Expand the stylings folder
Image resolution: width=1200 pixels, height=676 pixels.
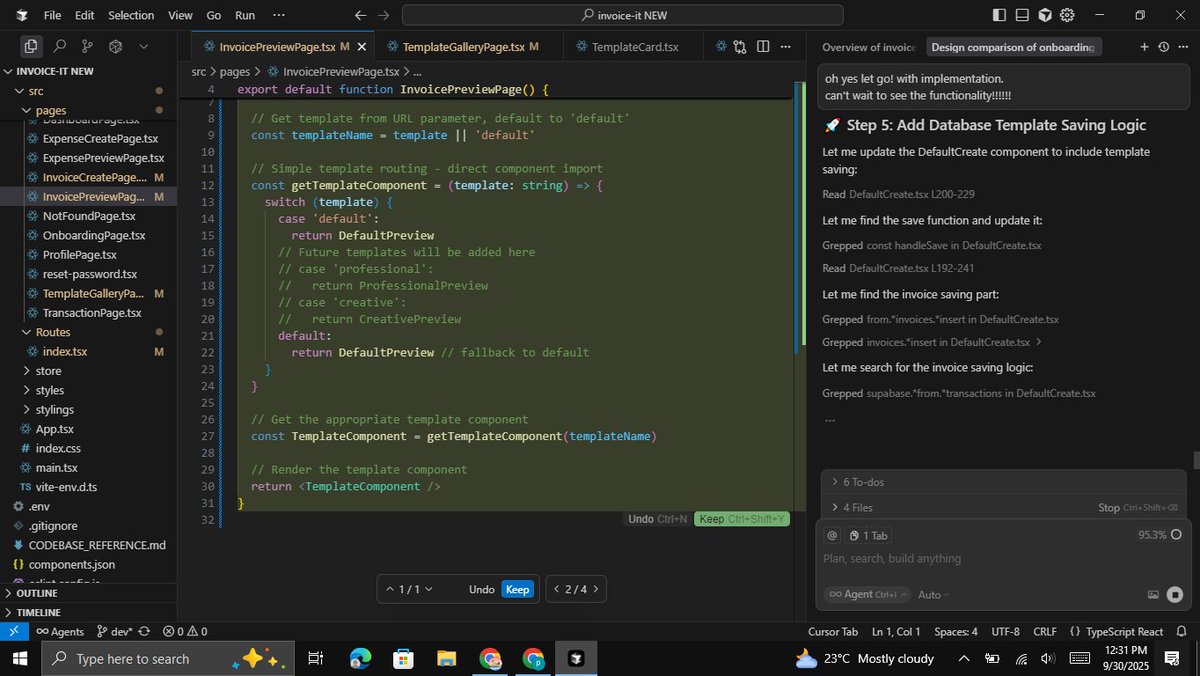[x=88, y=409]
